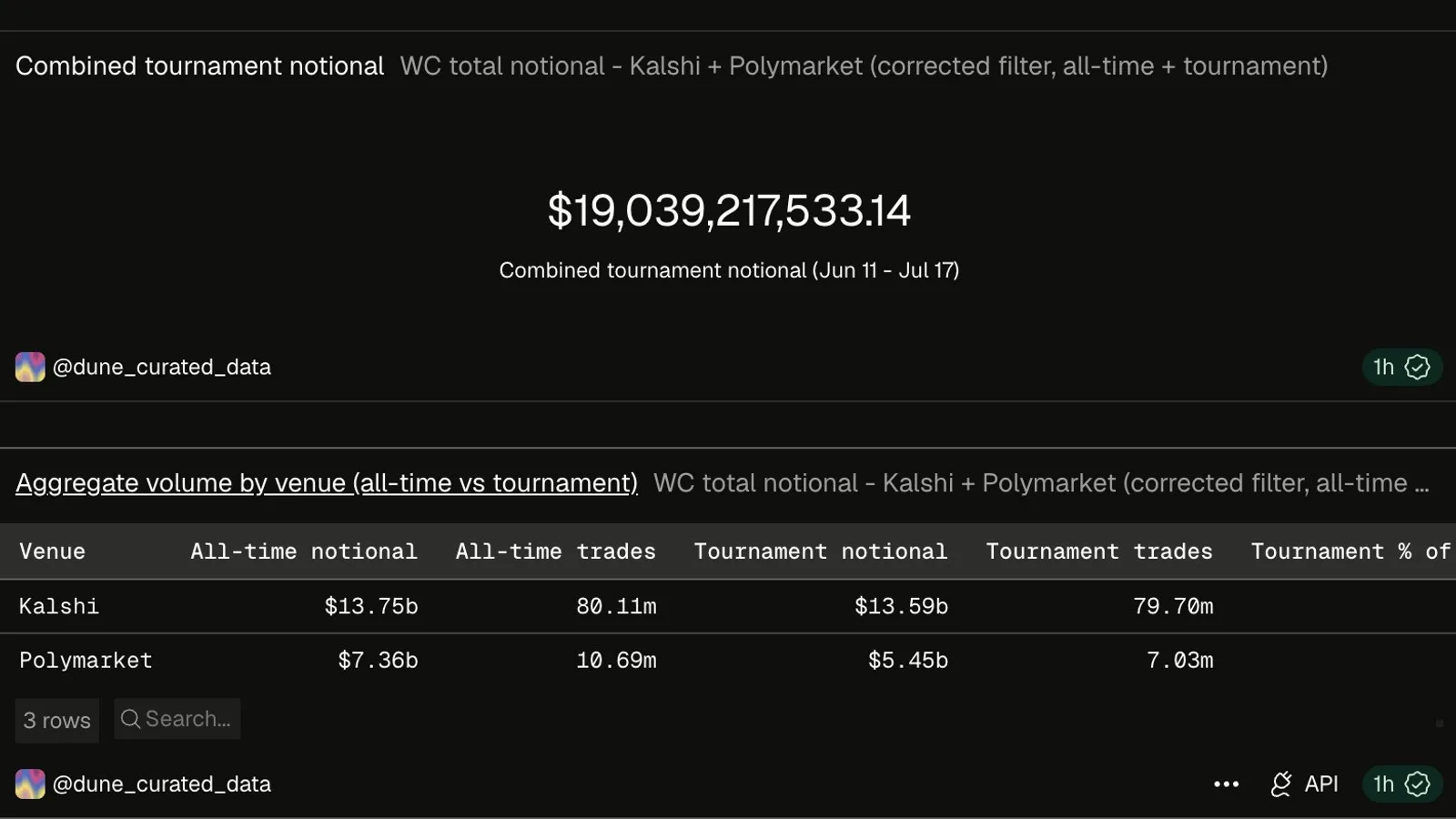Sort by All-time trades column header

tap(556, 551)
